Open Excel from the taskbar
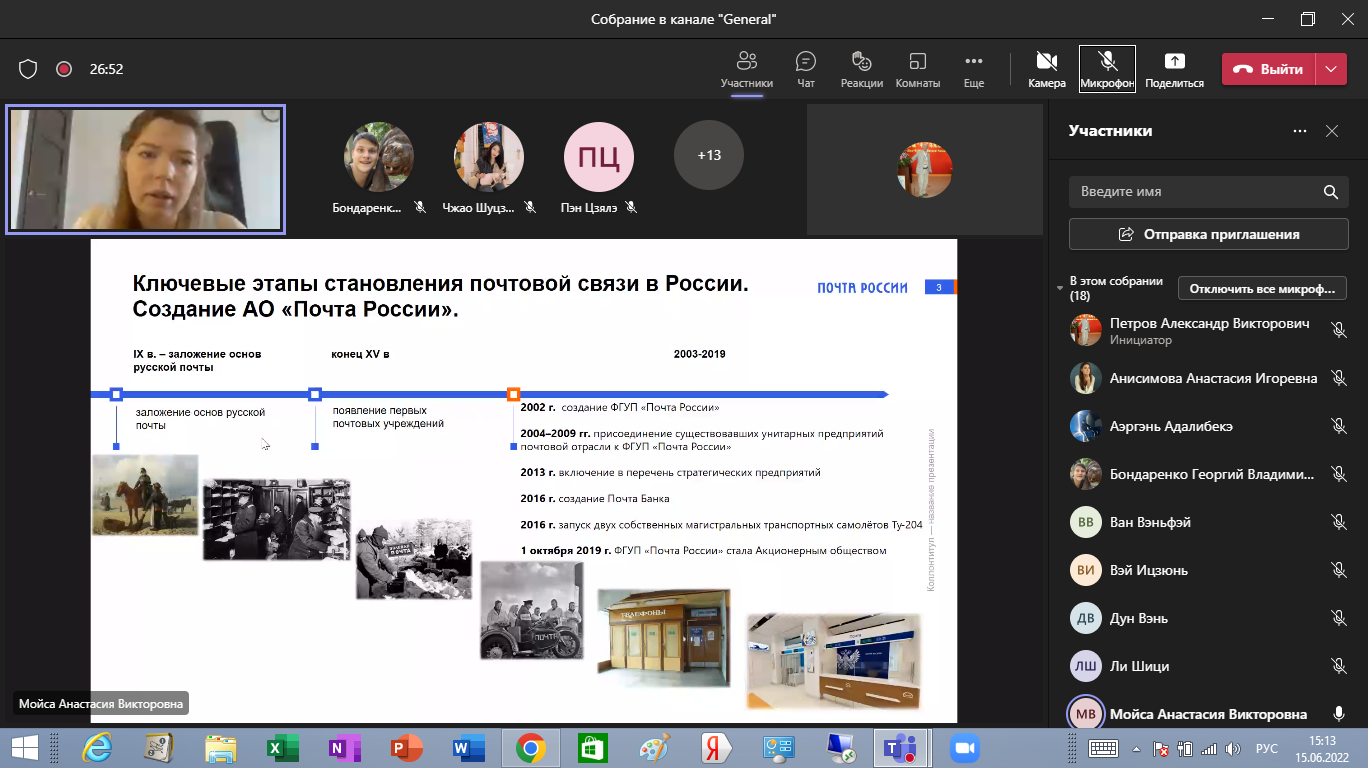 point(283,748)
